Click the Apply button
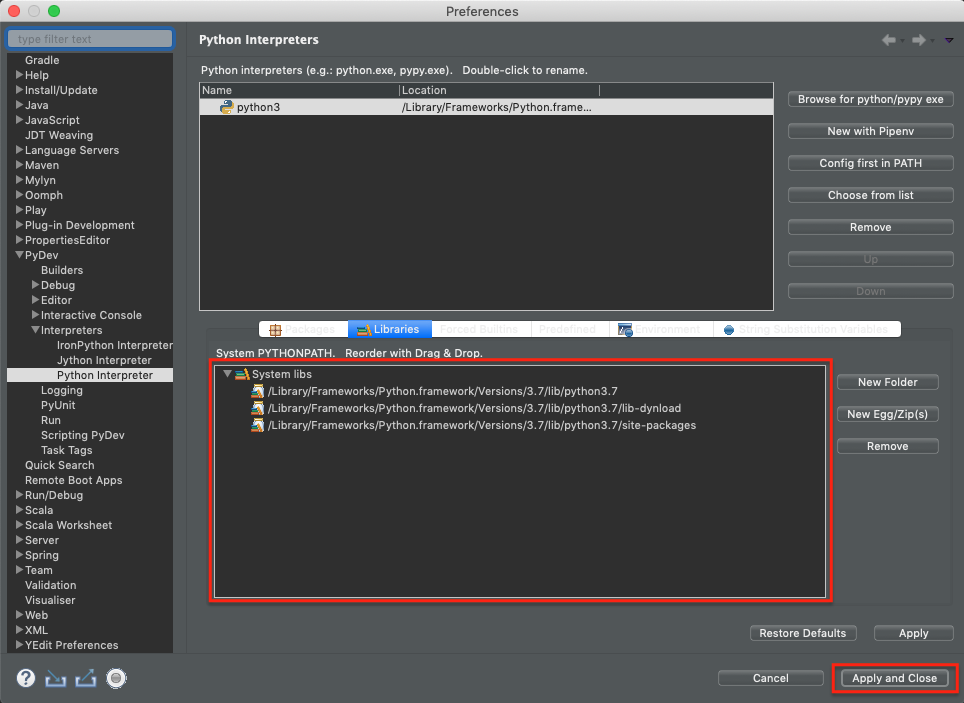 [x=914, y=633]
